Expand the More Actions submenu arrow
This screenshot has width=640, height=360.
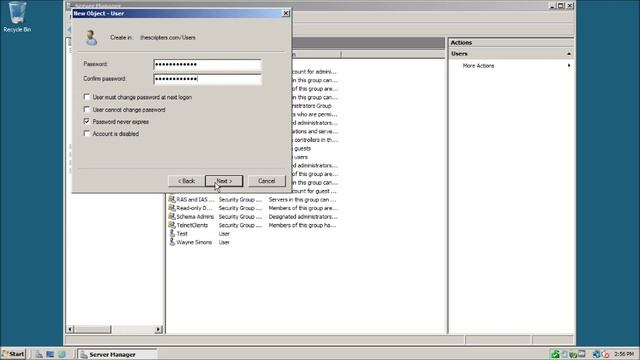pyautogui.click(x=569, y=65)
